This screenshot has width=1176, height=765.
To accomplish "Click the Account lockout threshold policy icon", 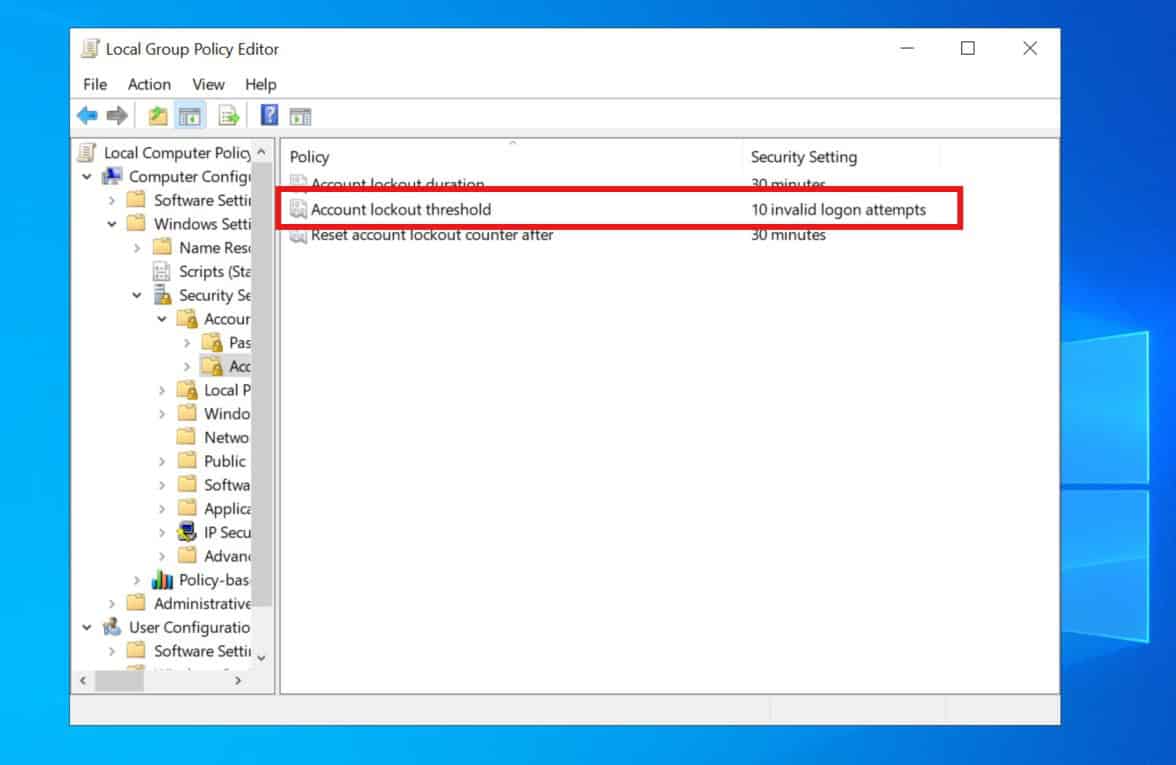I will click(298, 209).
